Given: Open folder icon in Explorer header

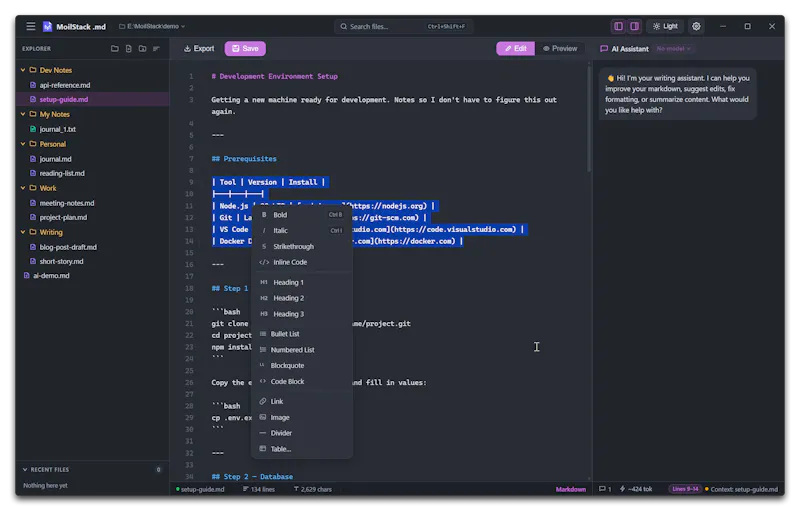Looking at the screenshot, I should [115, 48].
